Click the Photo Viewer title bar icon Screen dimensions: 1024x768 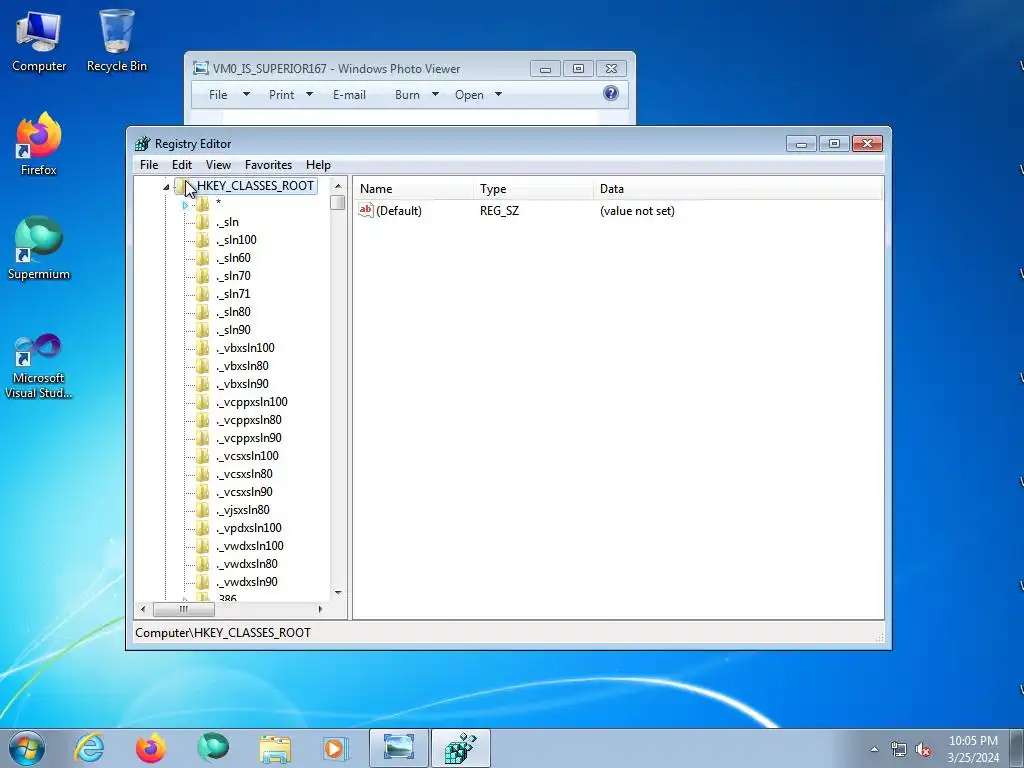pyautogui.click(x=201, y=69)
